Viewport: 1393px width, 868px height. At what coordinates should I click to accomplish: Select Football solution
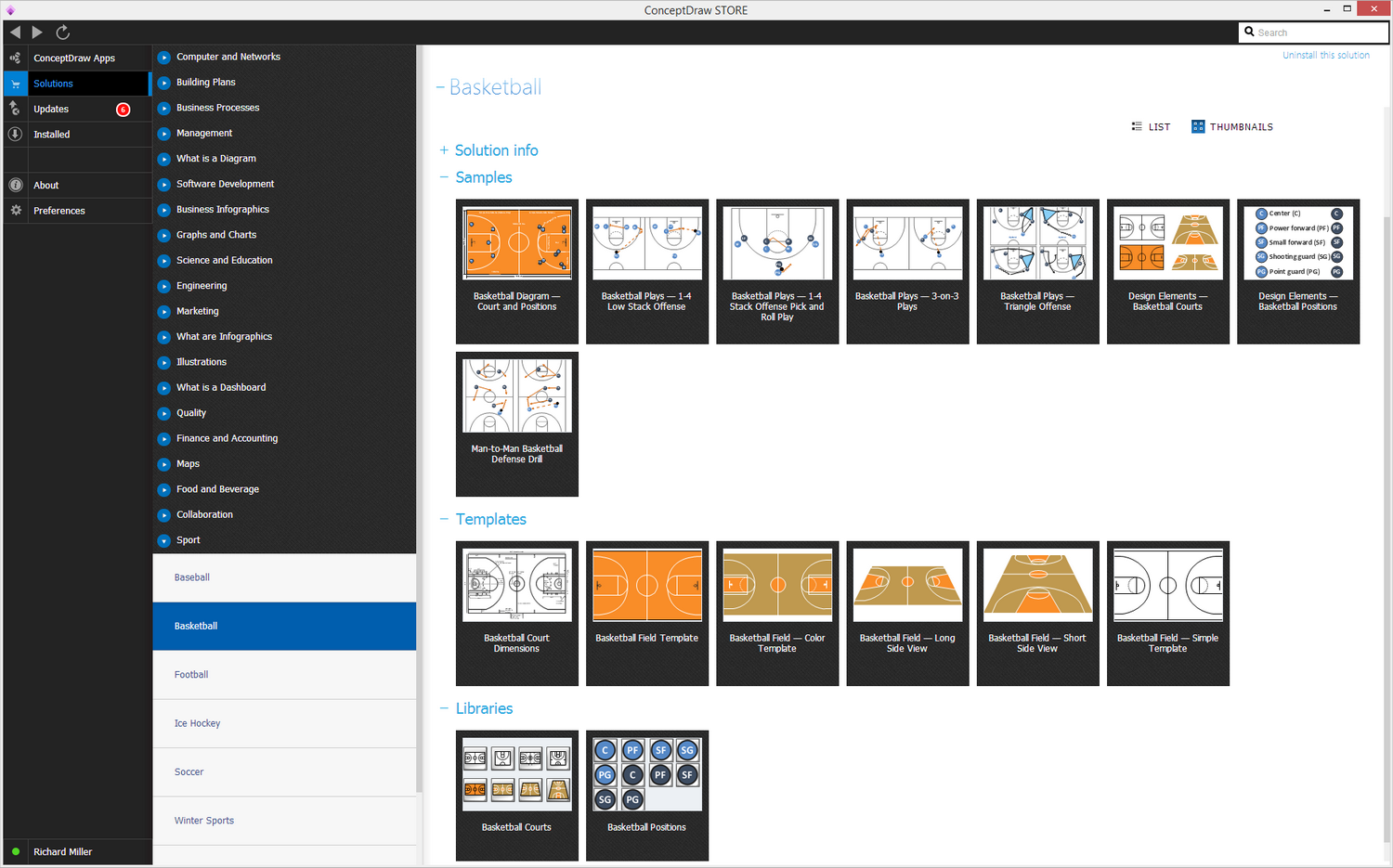pyautogui.click(x=284, y=675)
